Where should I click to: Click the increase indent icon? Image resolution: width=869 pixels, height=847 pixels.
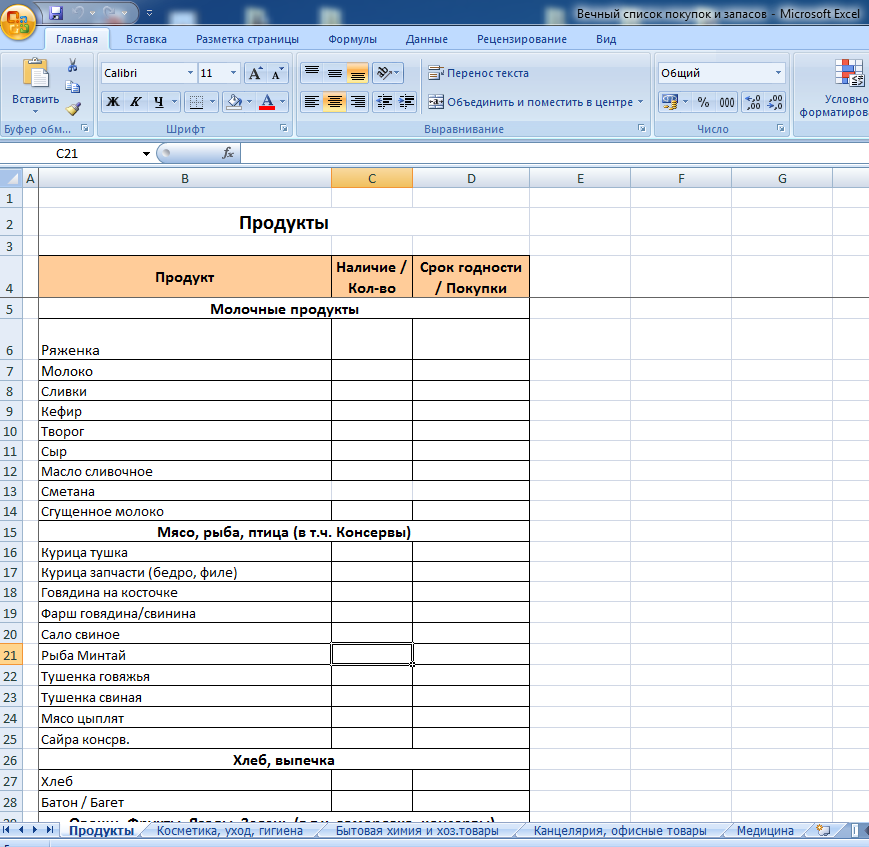click(406, 102)
